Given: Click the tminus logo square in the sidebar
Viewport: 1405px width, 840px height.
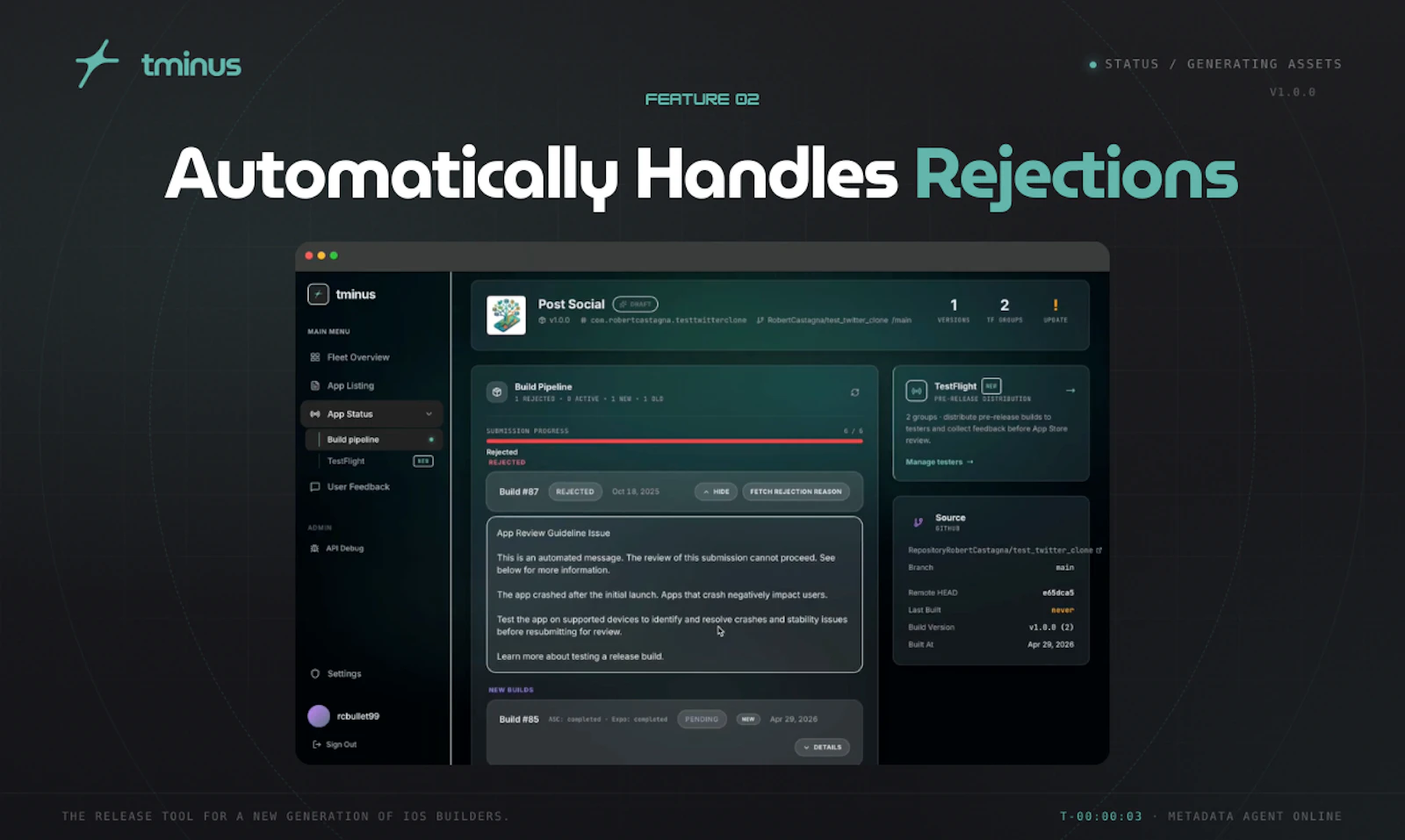Looking at the screenshot, I should tap(318, 294).
